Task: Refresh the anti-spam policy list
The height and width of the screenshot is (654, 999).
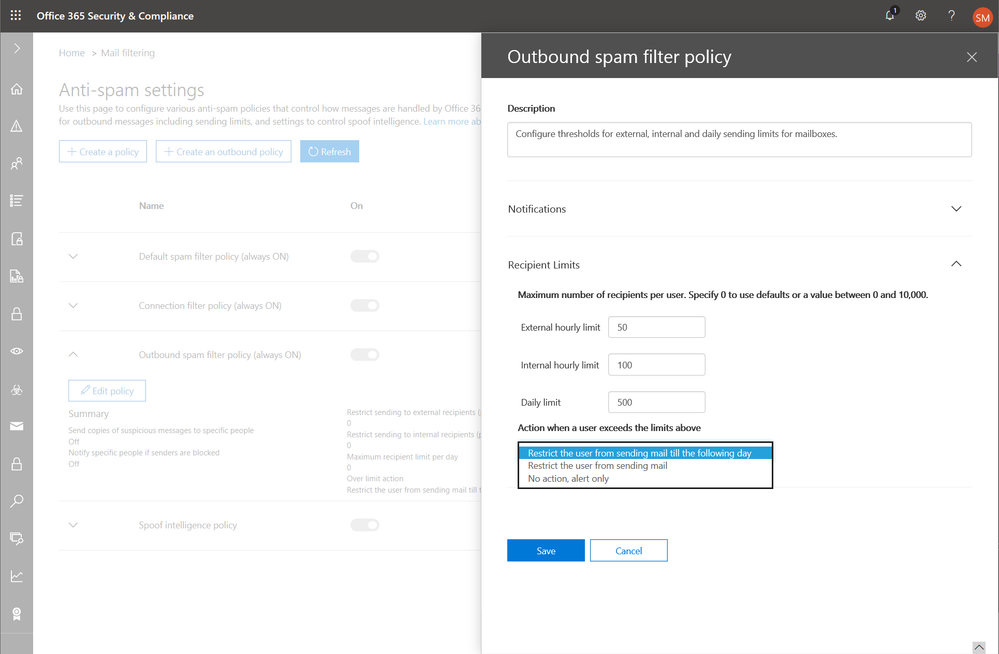Action: pos(329,152)
